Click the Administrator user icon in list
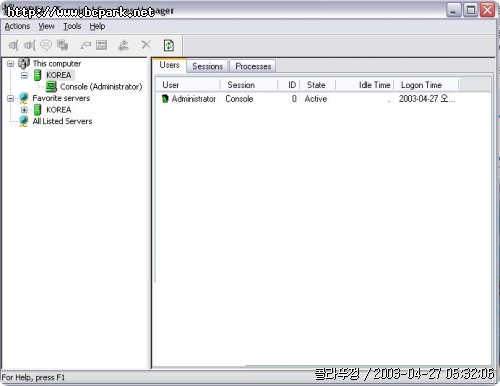Image resolution: width=500 pixels, height=386 pixels. pos(165,99)
